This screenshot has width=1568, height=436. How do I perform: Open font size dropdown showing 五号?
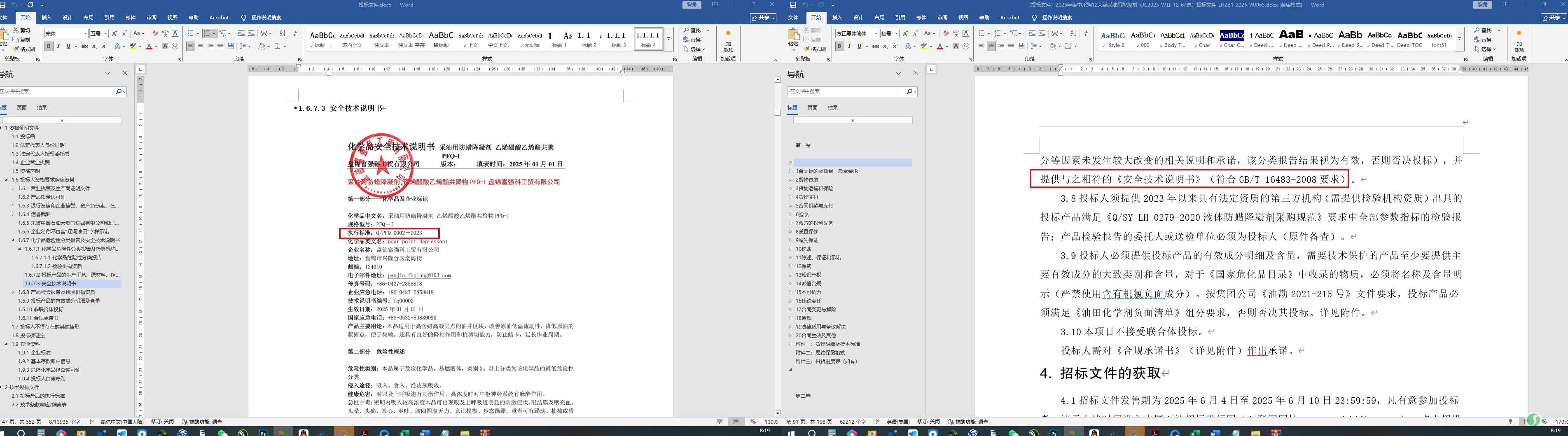click(x=105, y=33)
